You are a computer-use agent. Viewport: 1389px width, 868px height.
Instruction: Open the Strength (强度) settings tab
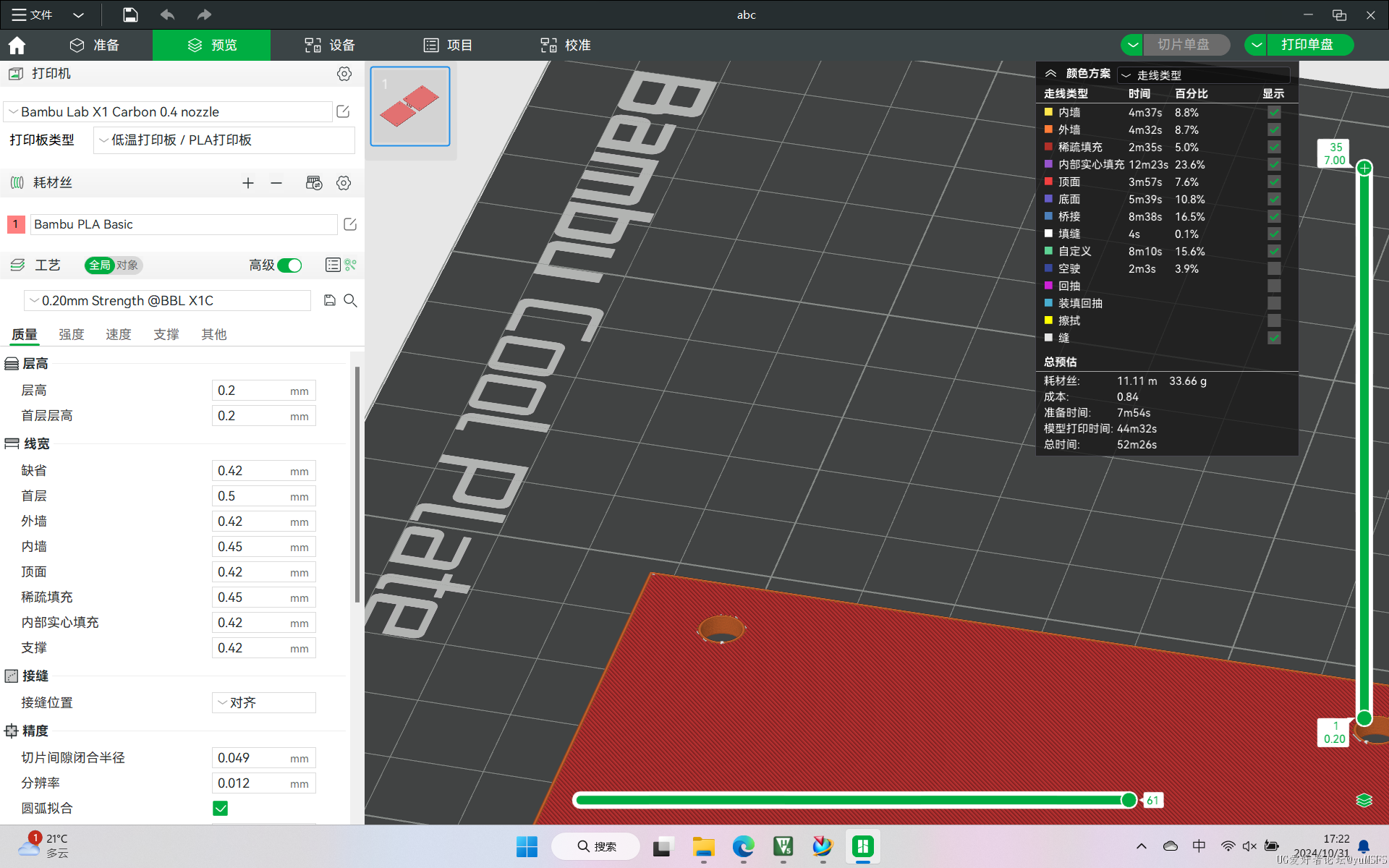tap(72, 334)
